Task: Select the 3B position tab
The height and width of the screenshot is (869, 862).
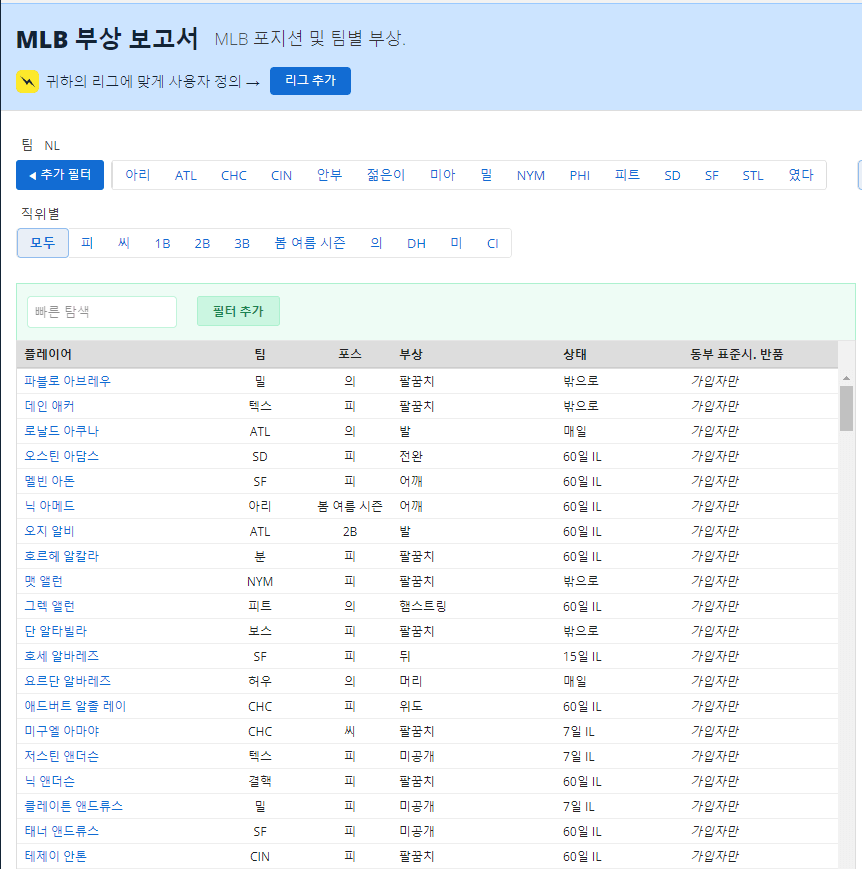Action: tap(242, 243)
